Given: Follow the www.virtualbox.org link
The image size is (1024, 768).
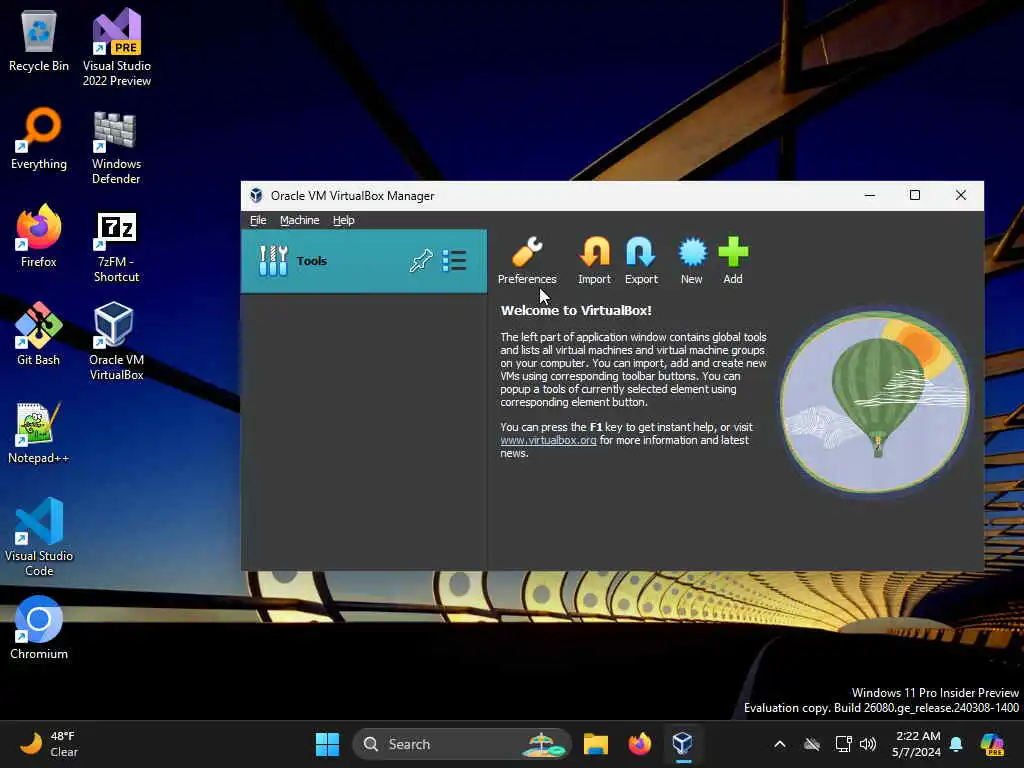Looking at the screenshot, I should 548,440.
